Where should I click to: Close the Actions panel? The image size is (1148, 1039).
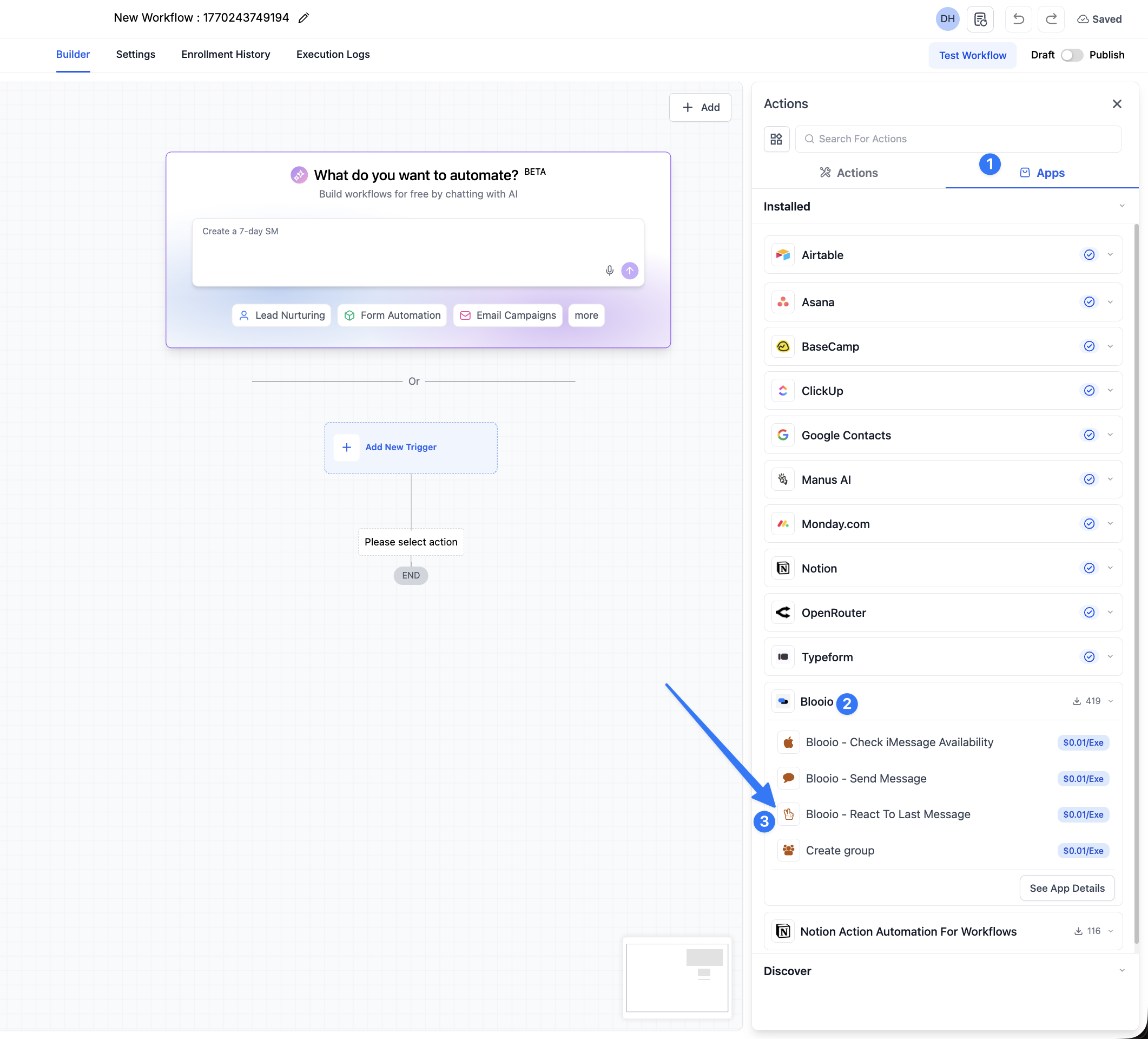coord(1117,104)
